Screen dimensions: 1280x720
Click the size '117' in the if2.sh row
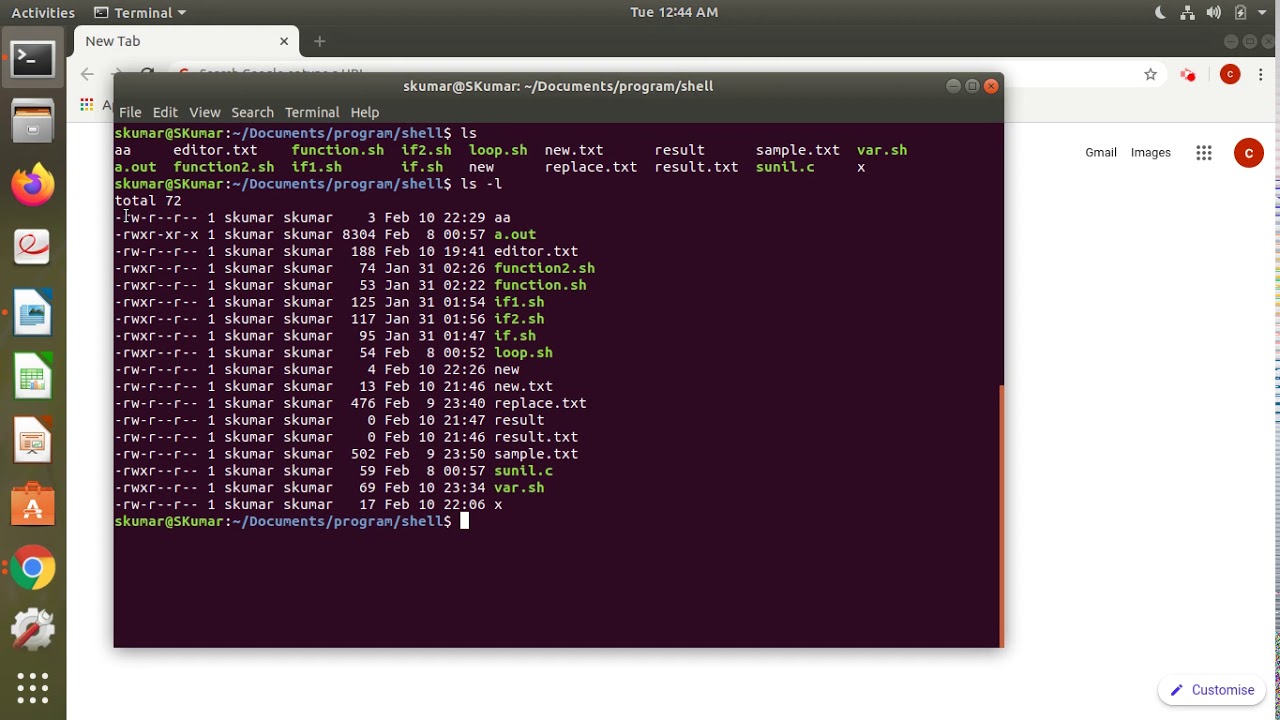pos(363,319)
